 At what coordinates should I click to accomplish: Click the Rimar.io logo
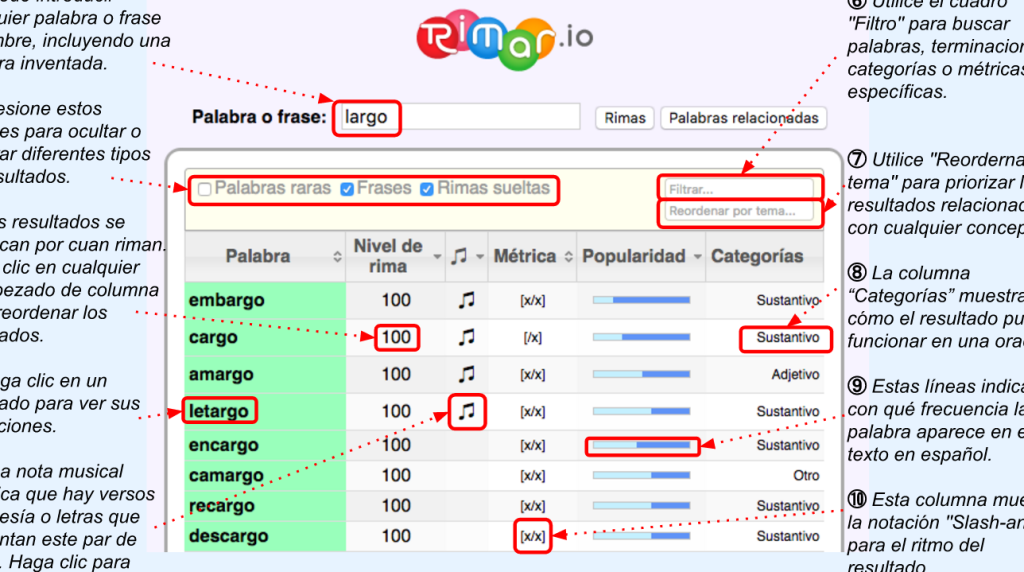[x=504, y=39]
